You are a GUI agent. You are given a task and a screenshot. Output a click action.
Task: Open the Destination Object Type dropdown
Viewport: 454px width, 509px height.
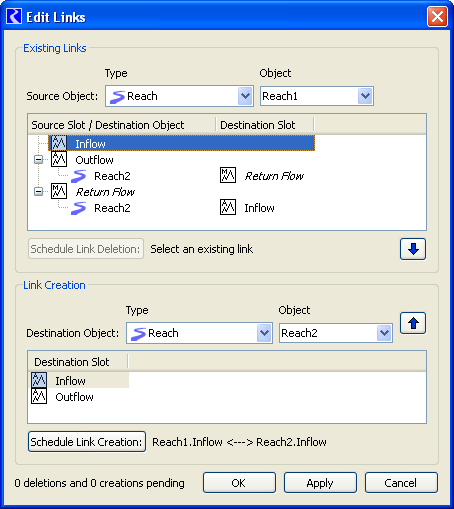click(265, 333)
